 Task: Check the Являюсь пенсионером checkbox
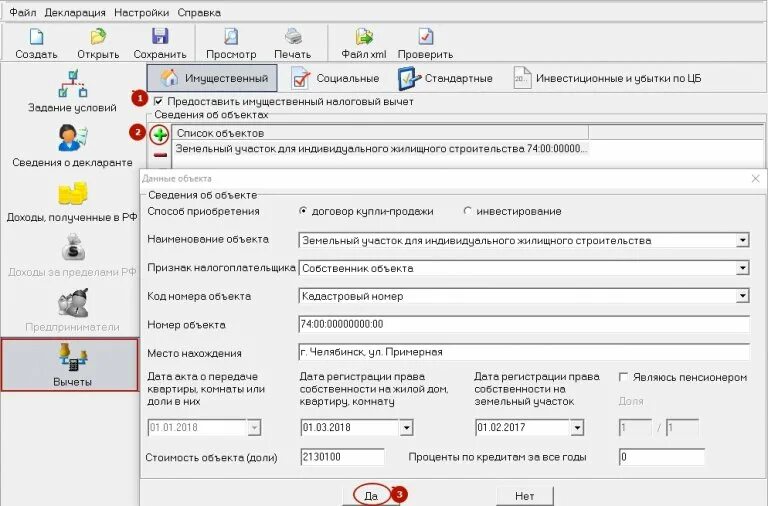tap(624, 377)
